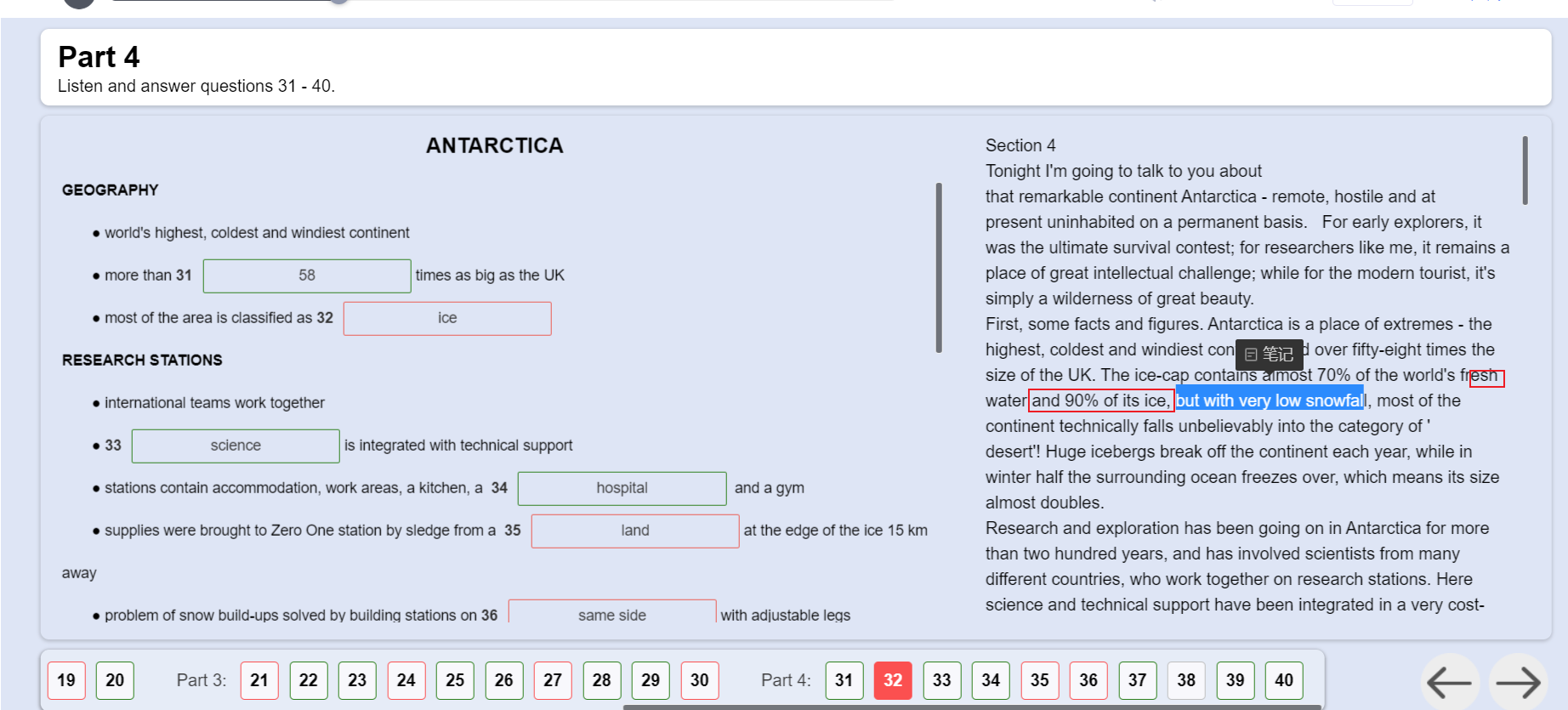The height and width of the screenshot is (710, 1568).
Task: Jump to question 29
Action: [650, 680]
